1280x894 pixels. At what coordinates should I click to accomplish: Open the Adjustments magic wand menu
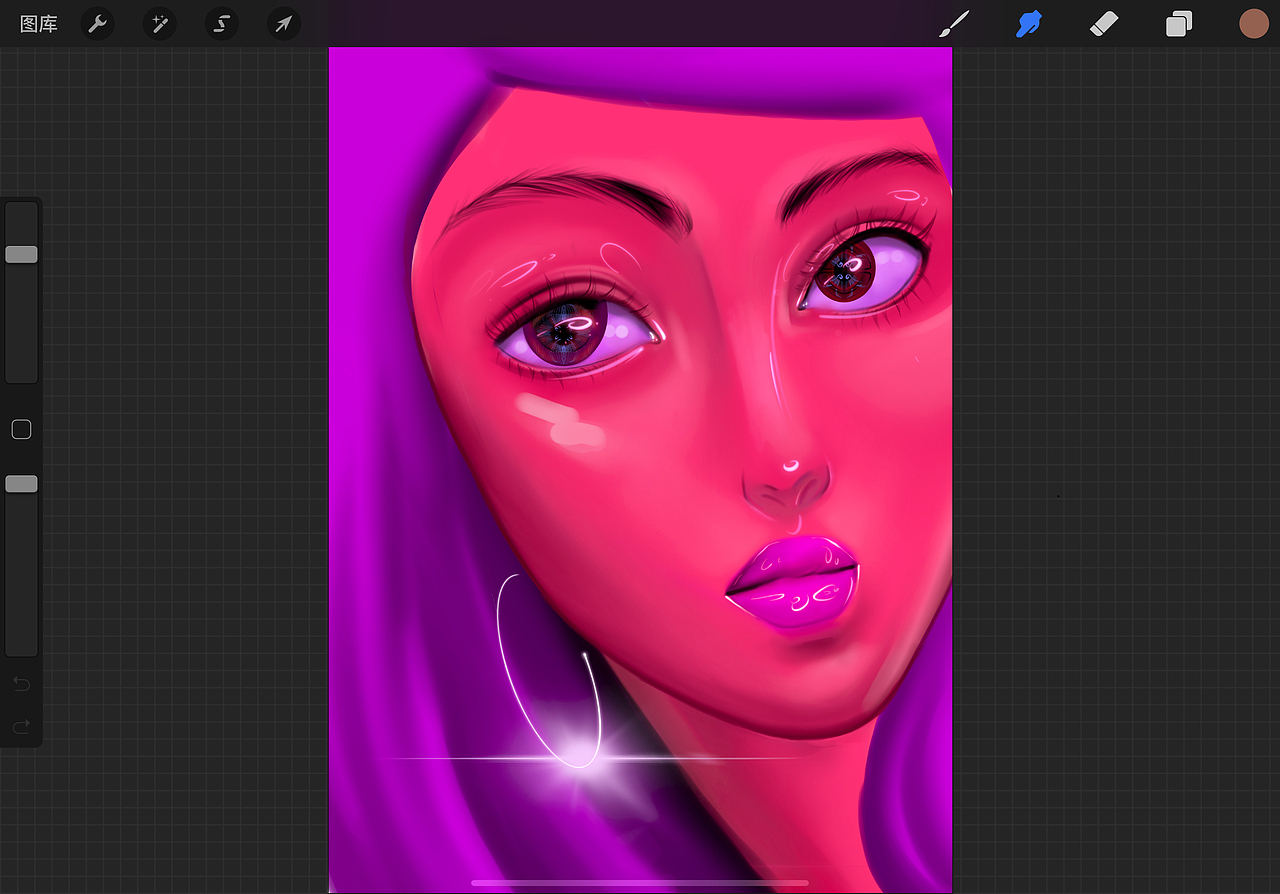pyautogui.click(x=159, y=24)
